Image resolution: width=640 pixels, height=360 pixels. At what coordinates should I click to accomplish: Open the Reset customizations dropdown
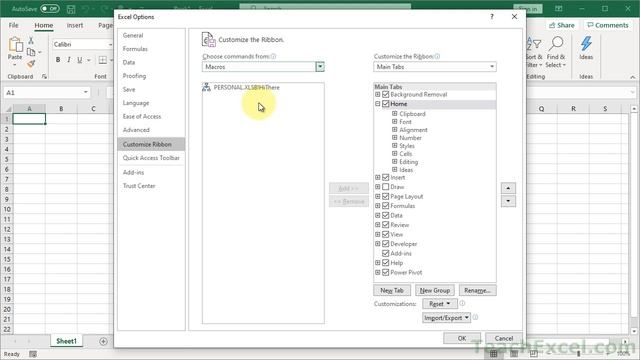(440, 304)
